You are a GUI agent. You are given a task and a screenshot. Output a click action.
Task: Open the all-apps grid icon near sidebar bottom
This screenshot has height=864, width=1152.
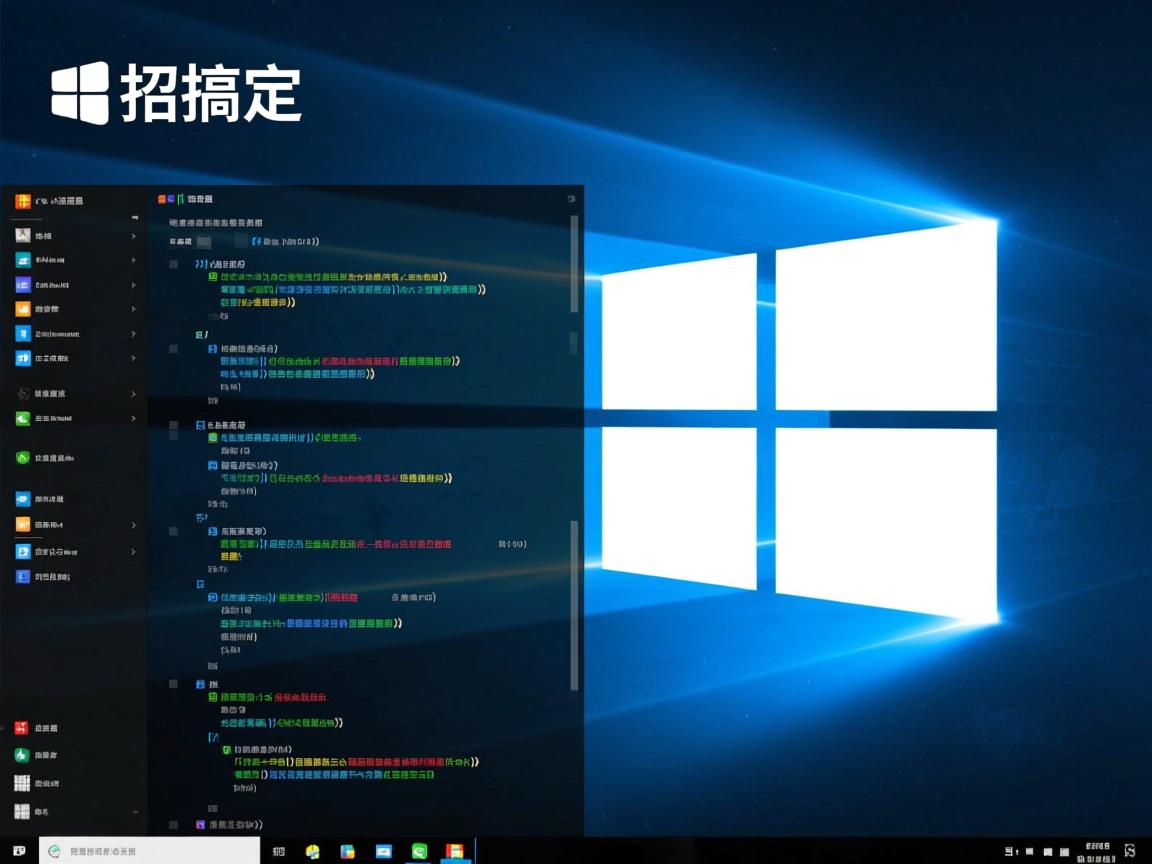pos(22,782)
